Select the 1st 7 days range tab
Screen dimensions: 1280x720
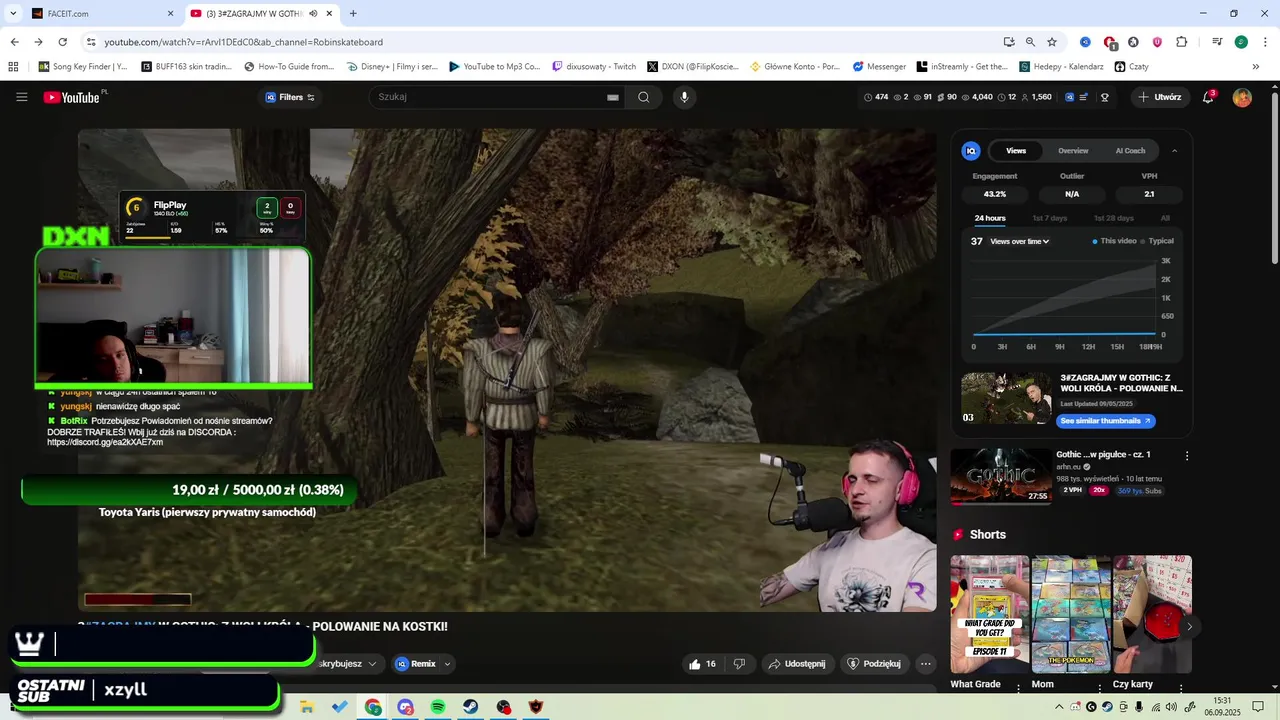tap(1050, 218)
